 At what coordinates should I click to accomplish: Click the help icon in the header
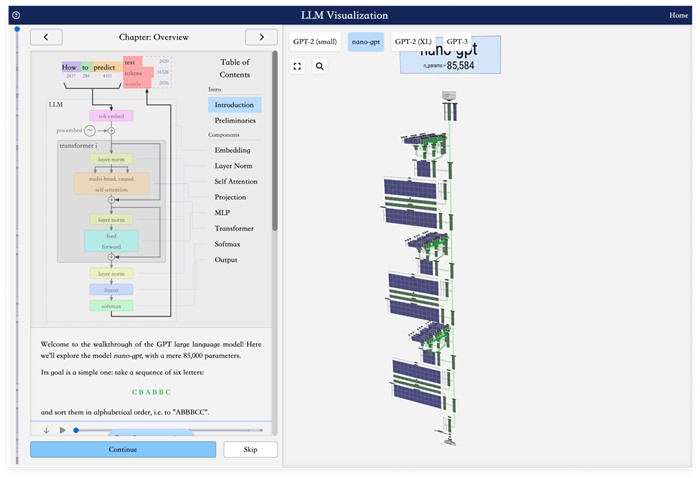pos(16,15)
